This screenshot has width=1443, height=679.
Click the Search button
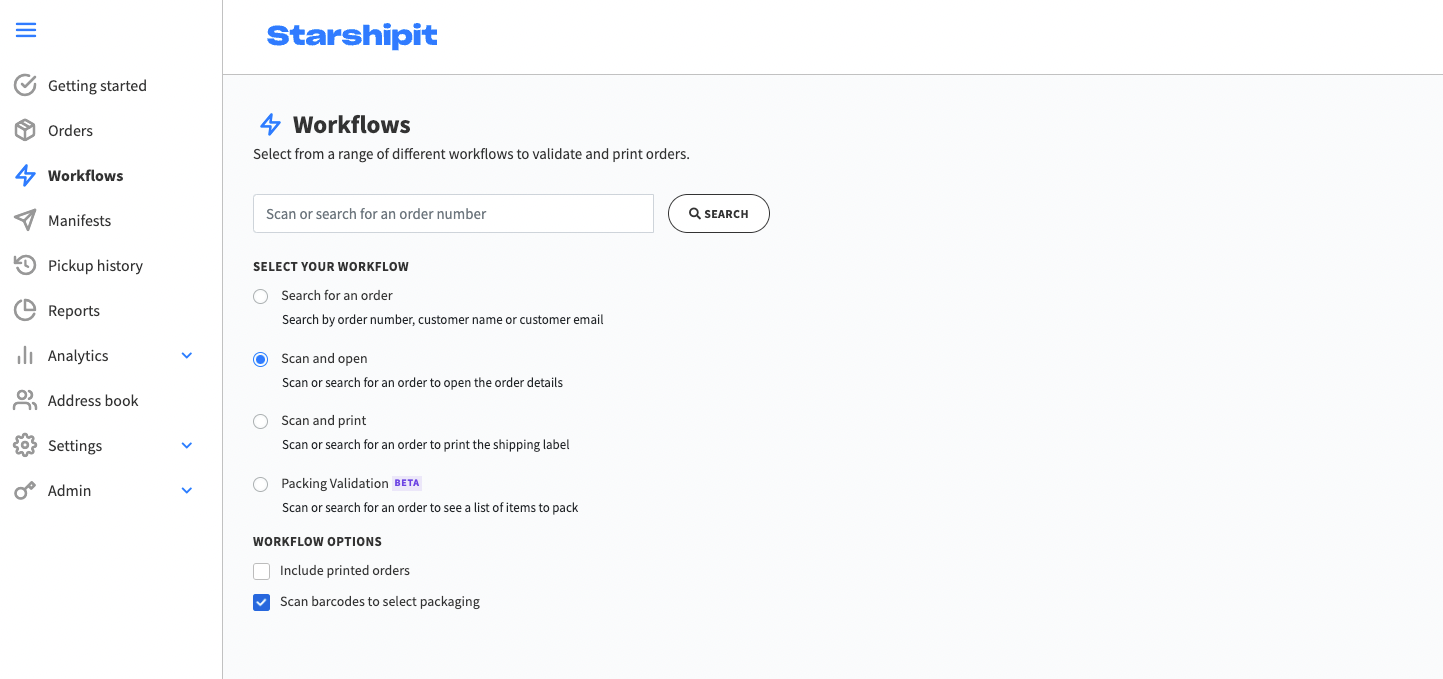[719, 214]
